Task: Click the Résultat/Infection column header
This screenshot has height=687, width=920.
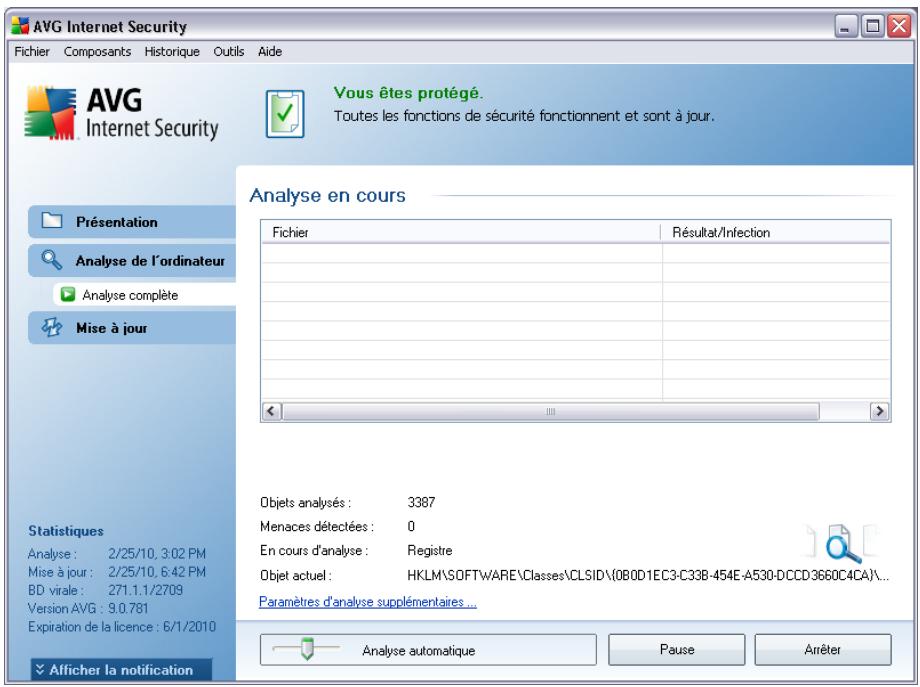Action: [x=776, y=232]
